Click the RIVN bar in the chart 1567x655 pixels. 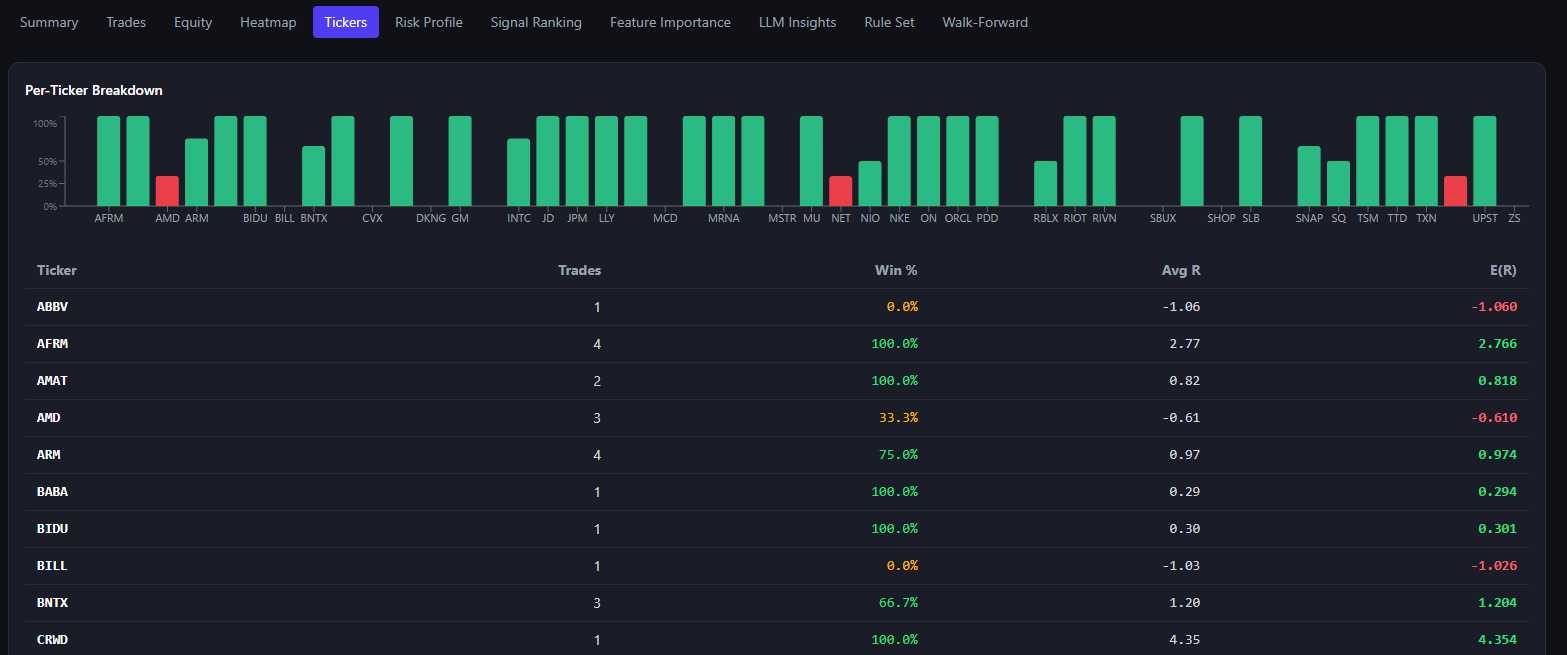(1104, 161)
